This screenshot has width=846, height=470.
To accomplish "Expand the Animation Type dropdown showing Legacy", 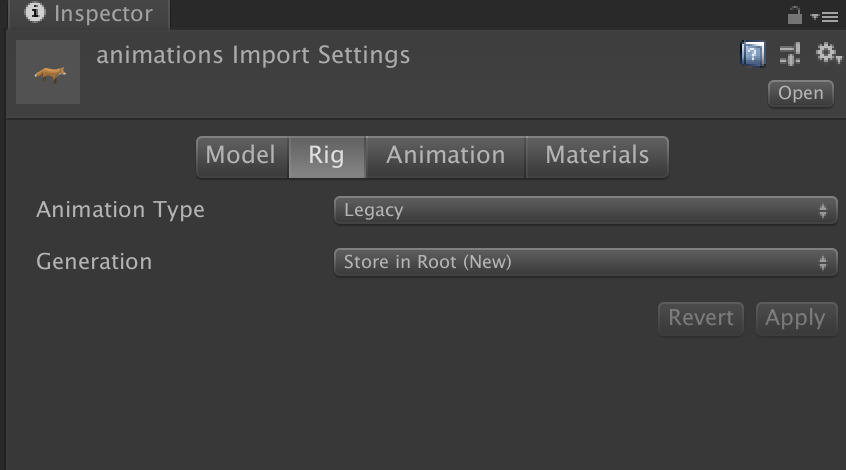I will coord(585,210).
